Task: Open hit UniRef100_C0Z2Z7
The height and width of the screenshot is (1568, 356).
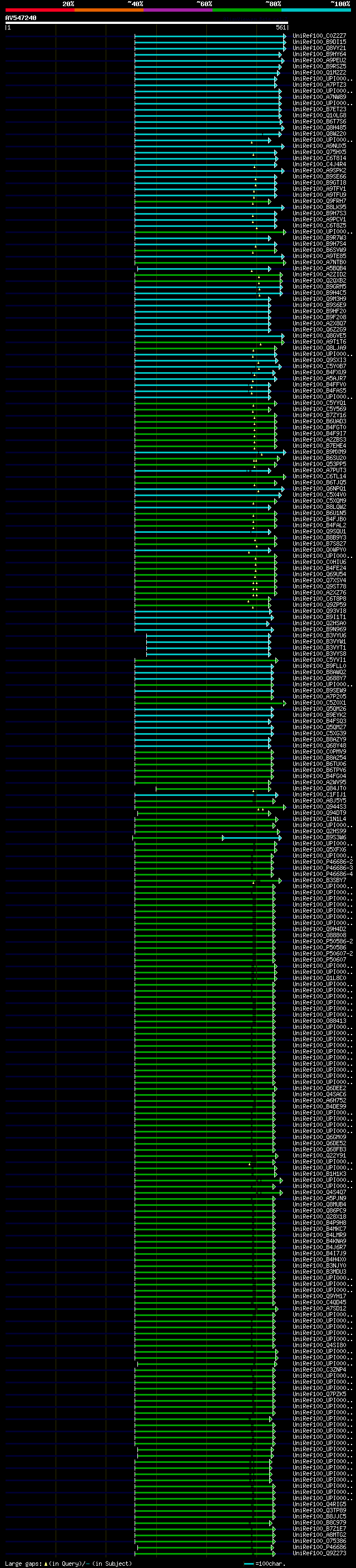Action: (x=319, y=36)
